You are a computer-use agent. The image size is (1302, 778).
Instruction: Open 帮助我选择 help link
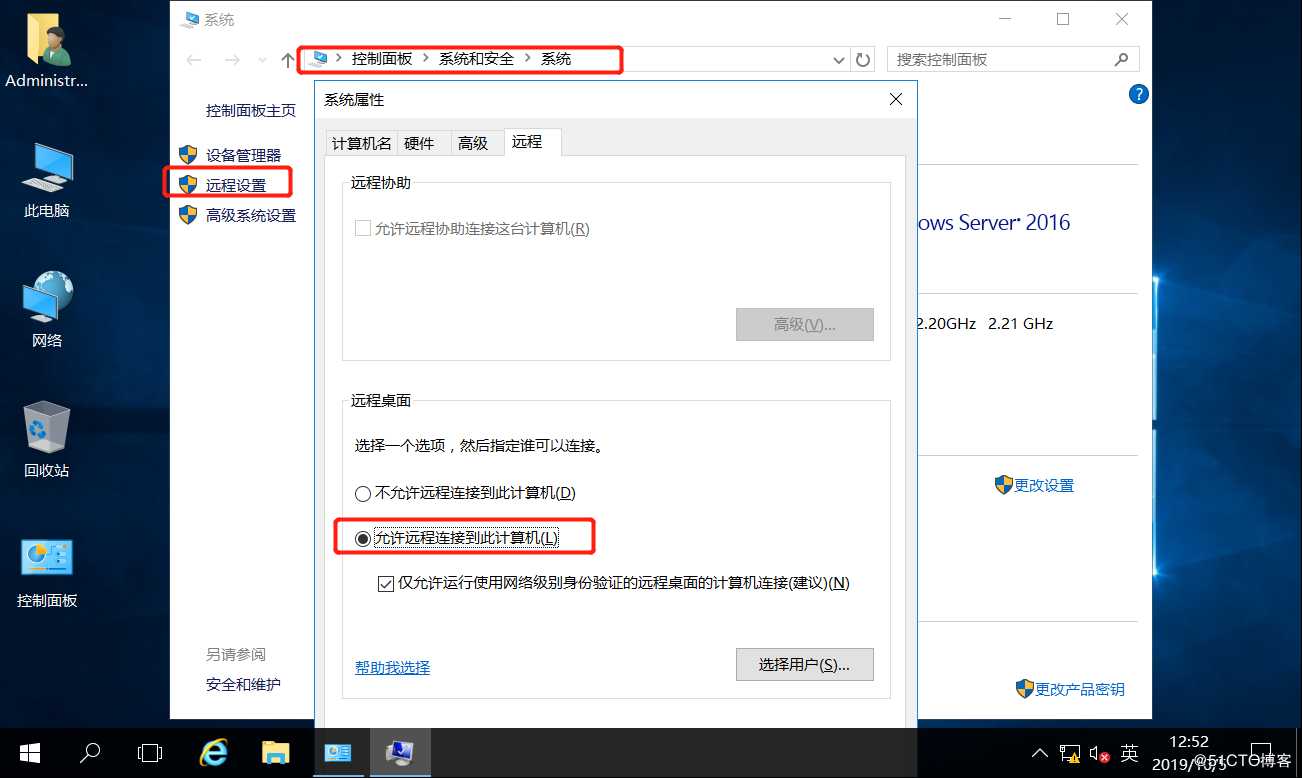point(392,667)
